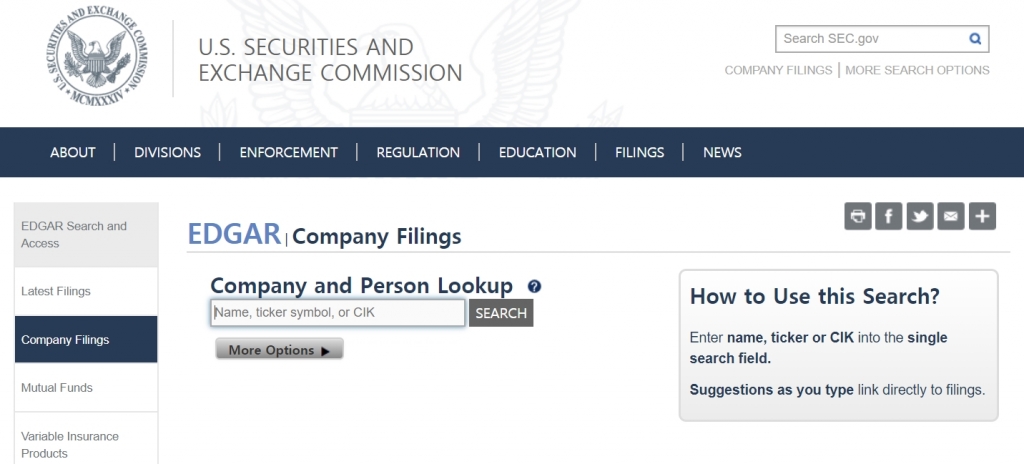Select Latest Filings in the sidebar
1024x464 pixels.
pos(56,291)
